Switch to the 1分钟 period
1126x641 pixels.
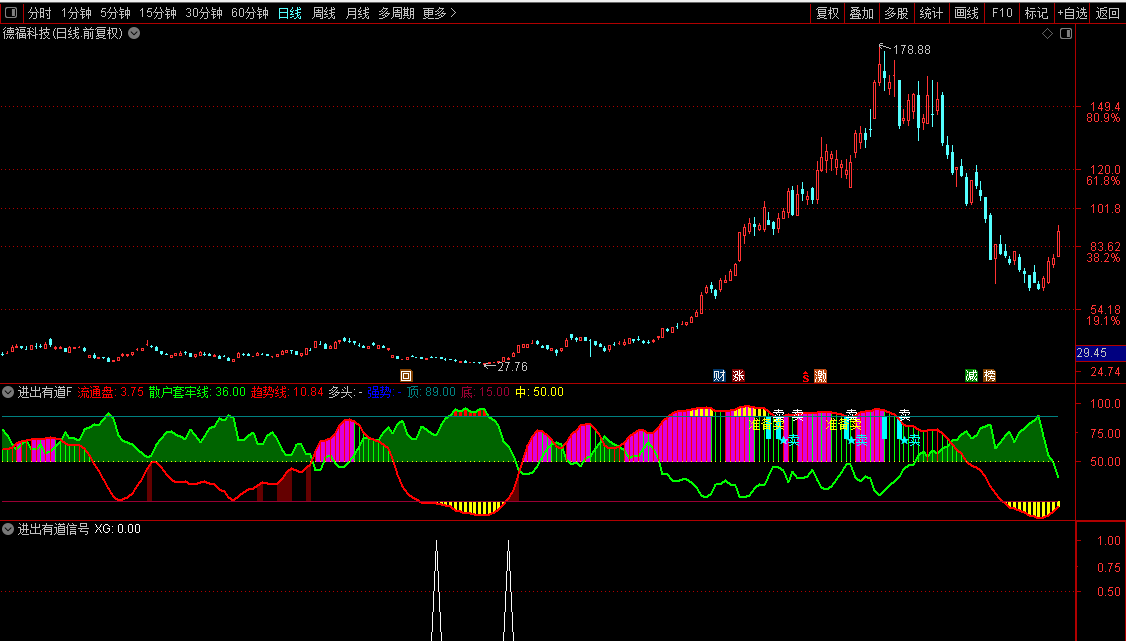(76, 13)
